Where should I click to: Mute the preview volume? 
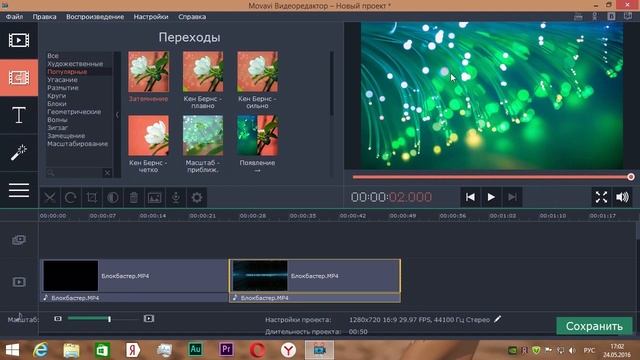point(622,197)
